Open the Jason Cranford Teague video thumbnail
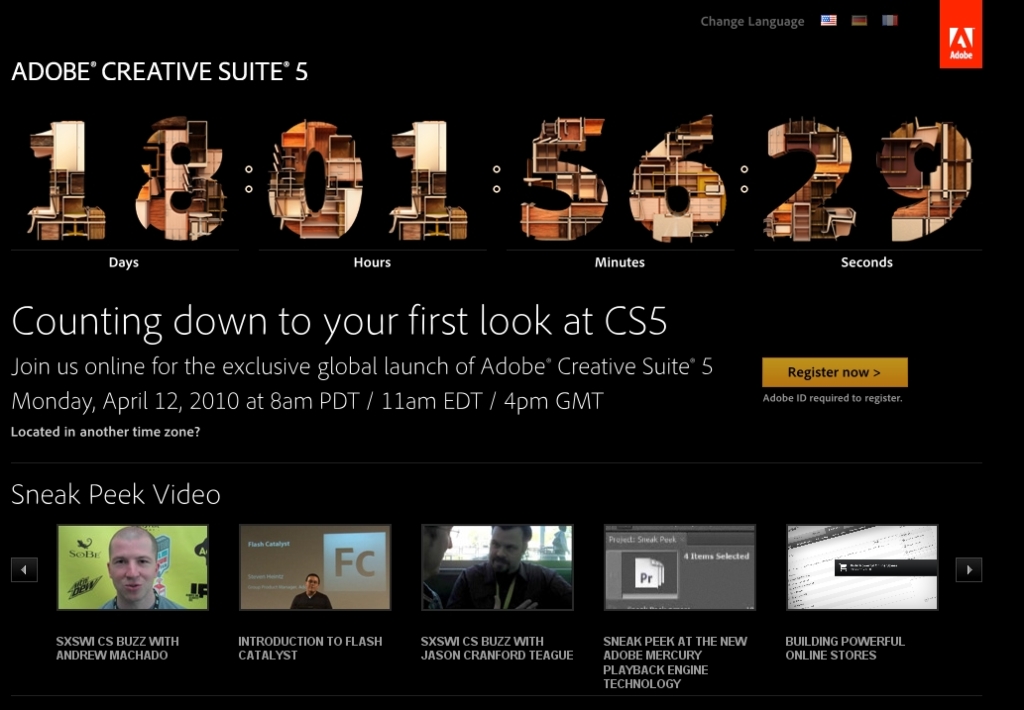The image size is (1024, 710). [497, 567]
